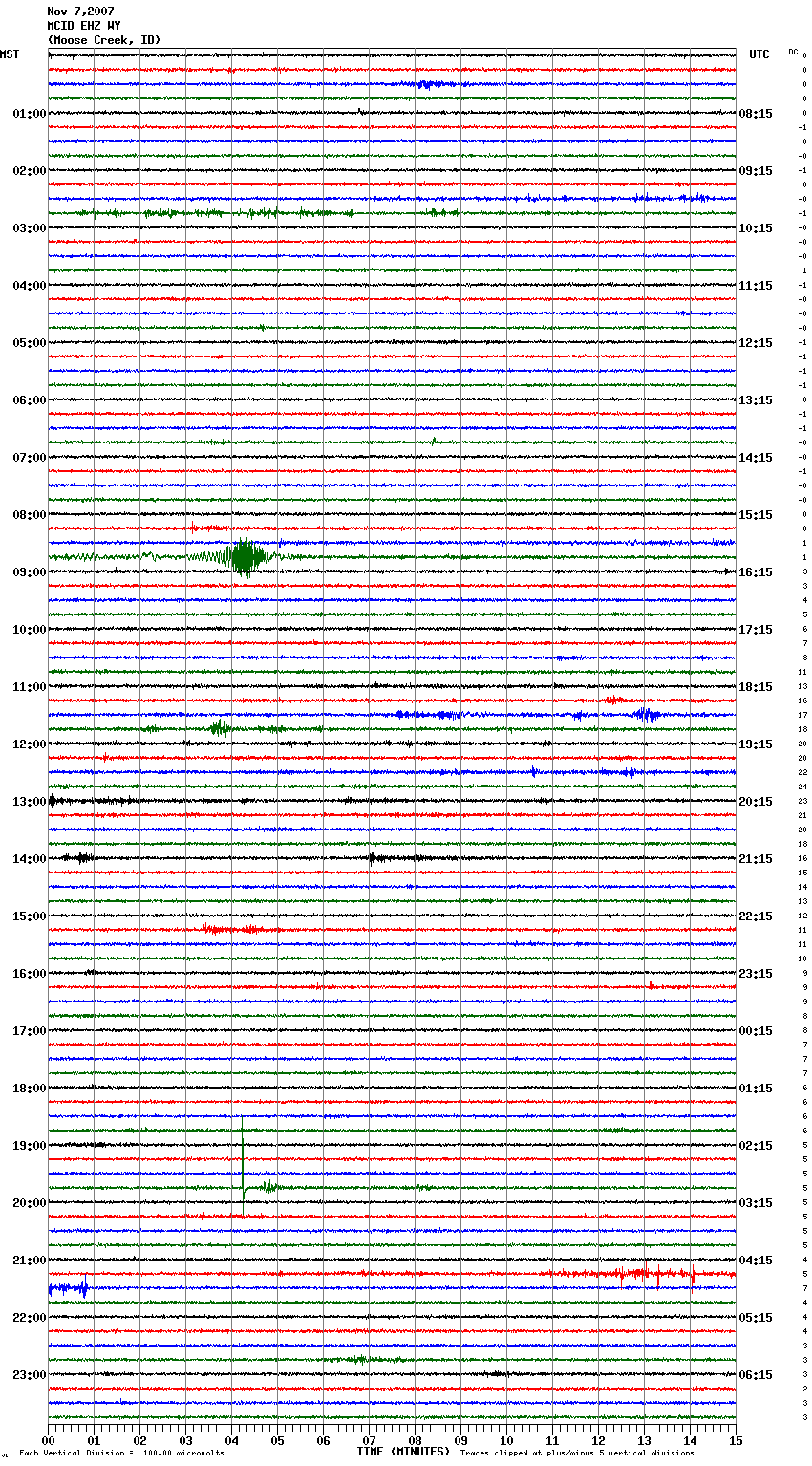Select the "22:00" MST time label

[x=30, y=1318]
